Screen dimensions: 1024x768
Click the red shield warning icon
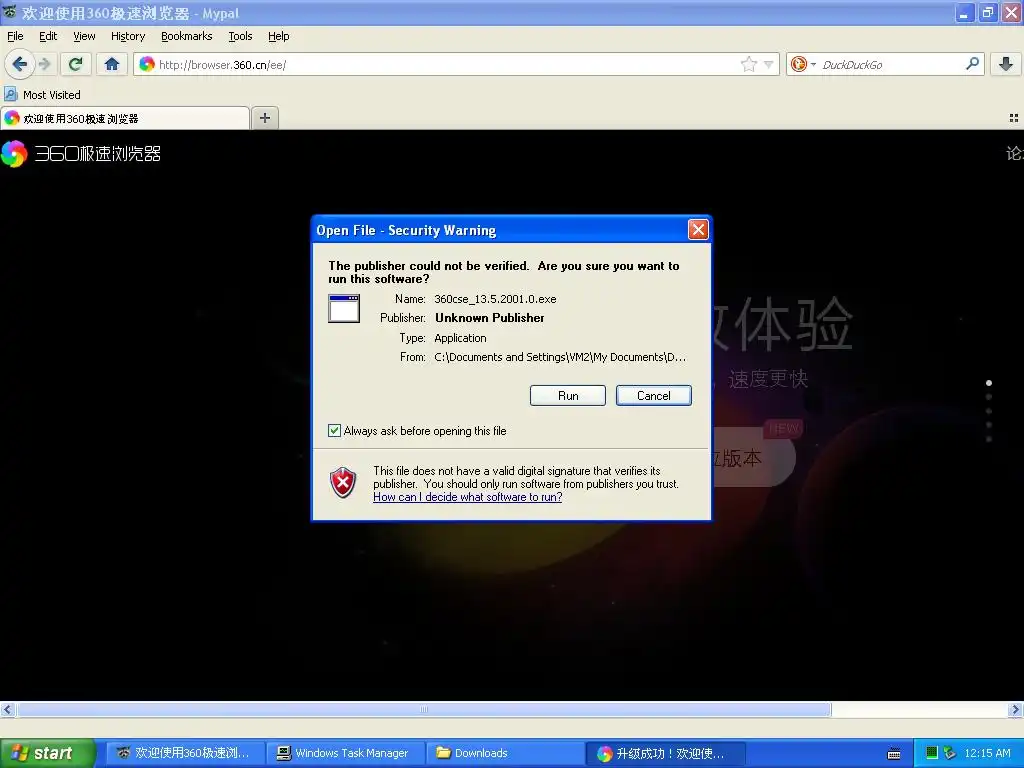tap(343, 483)
